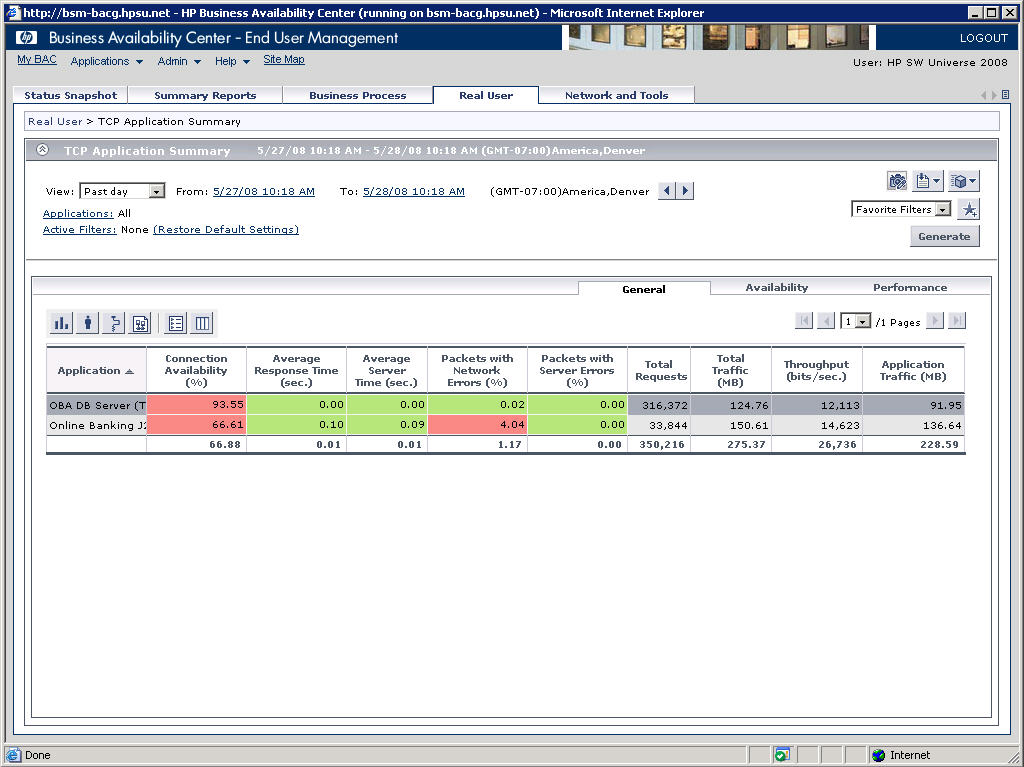Shift time range back with the left arrow
This screenshot has width=1024, height=767.
[x=667, y=191]
